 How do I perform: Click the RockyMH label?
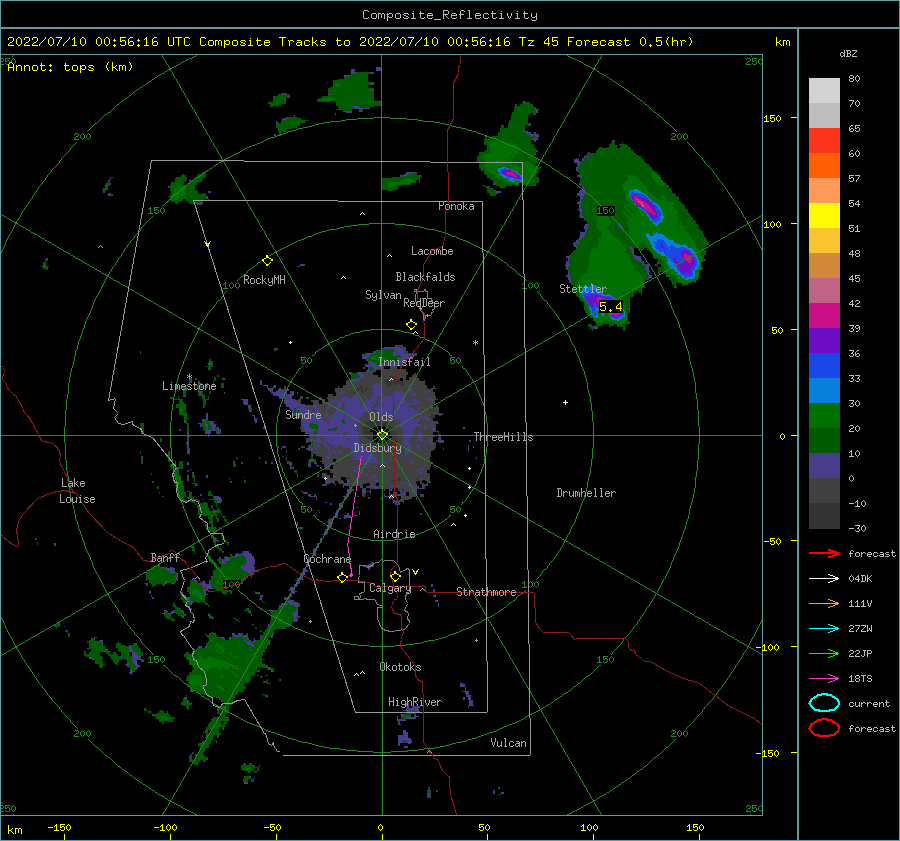click(264, 280)
